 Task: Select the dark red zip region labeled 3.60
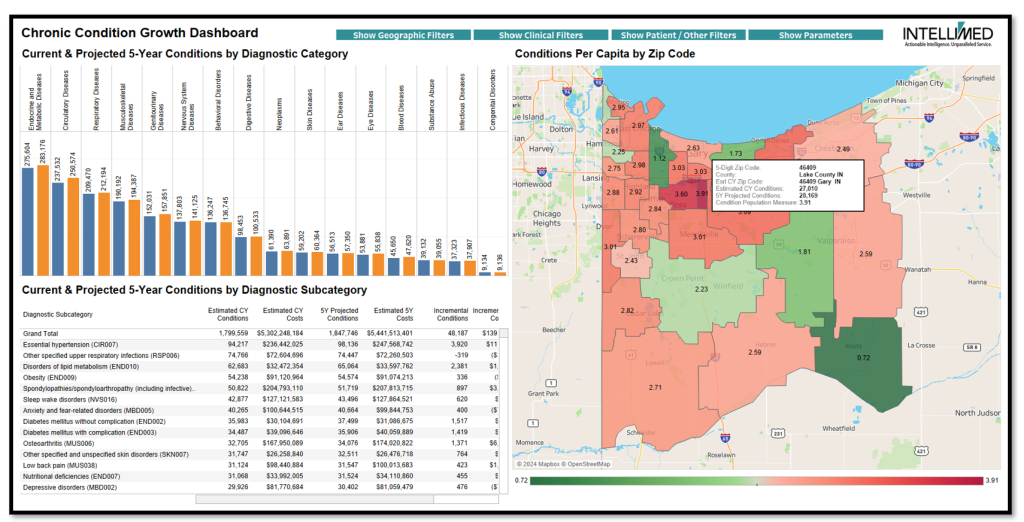click(679, 195)
